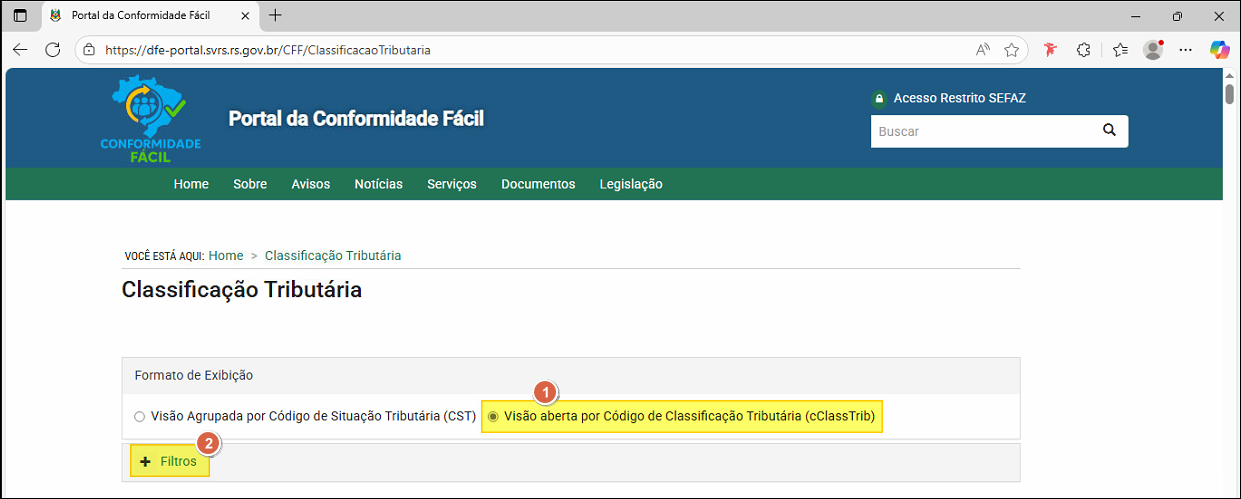1241x499 pixels.
Task: Click the Classificação Tributária page heading
Action: click(242, 291)
